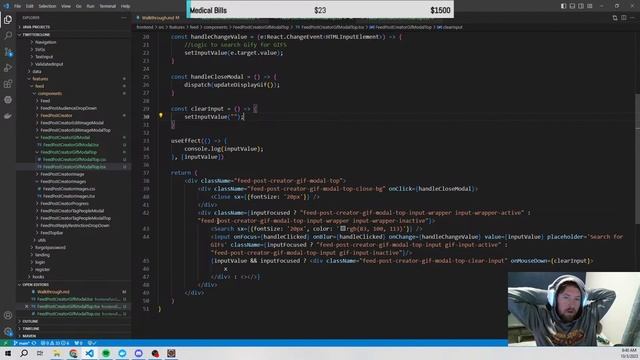Split the editor to the right
Image resolution: width=640 pixels, height=360 pixels.
[x=624, y=18]
